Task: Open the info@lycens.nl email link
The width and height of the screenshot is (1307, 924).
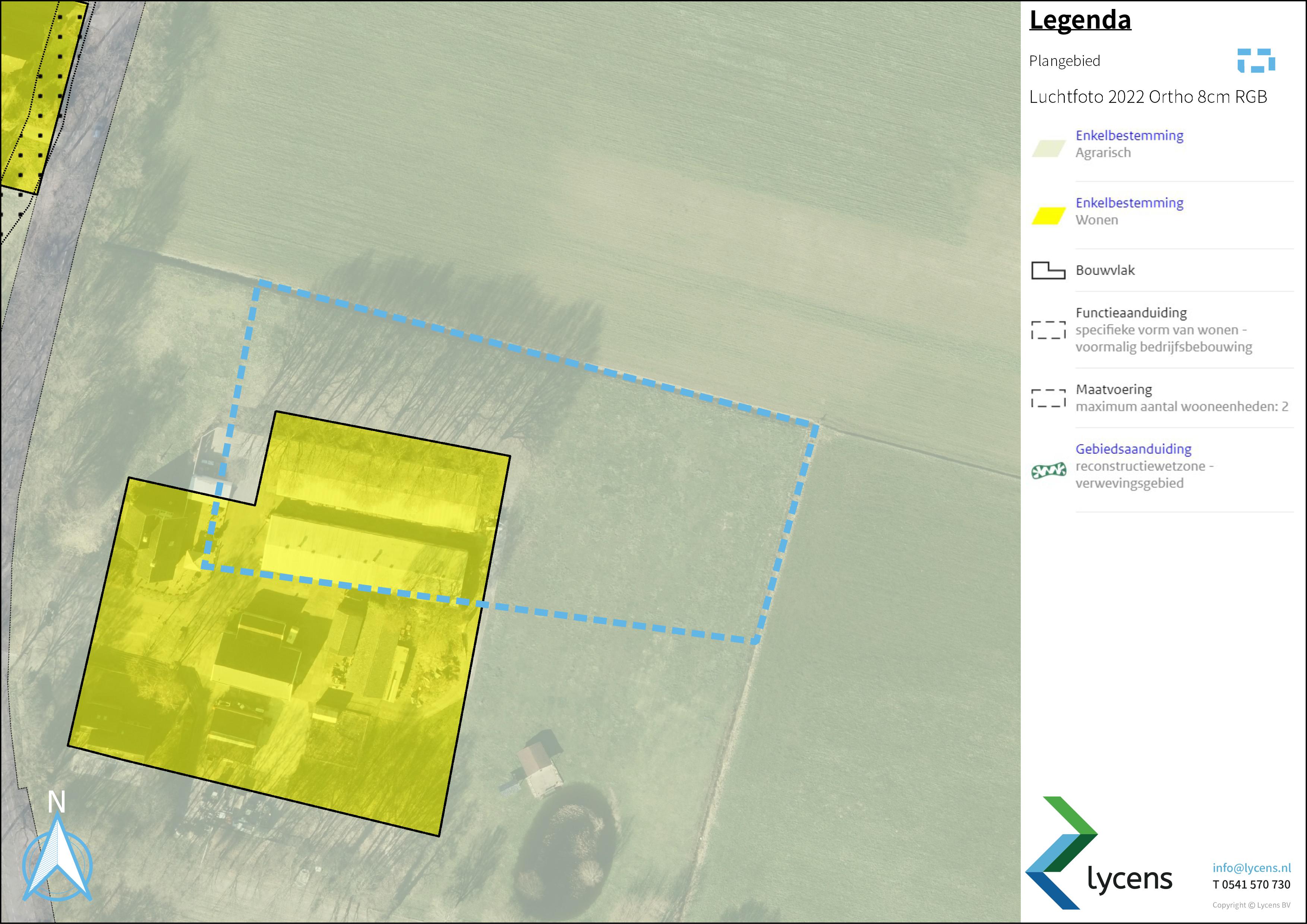Action: tap(1252, 868)
